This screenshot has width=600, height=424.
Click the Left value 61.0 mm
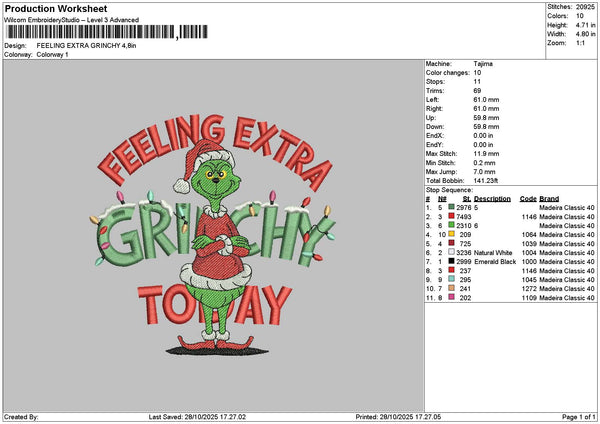click(486, 99)
